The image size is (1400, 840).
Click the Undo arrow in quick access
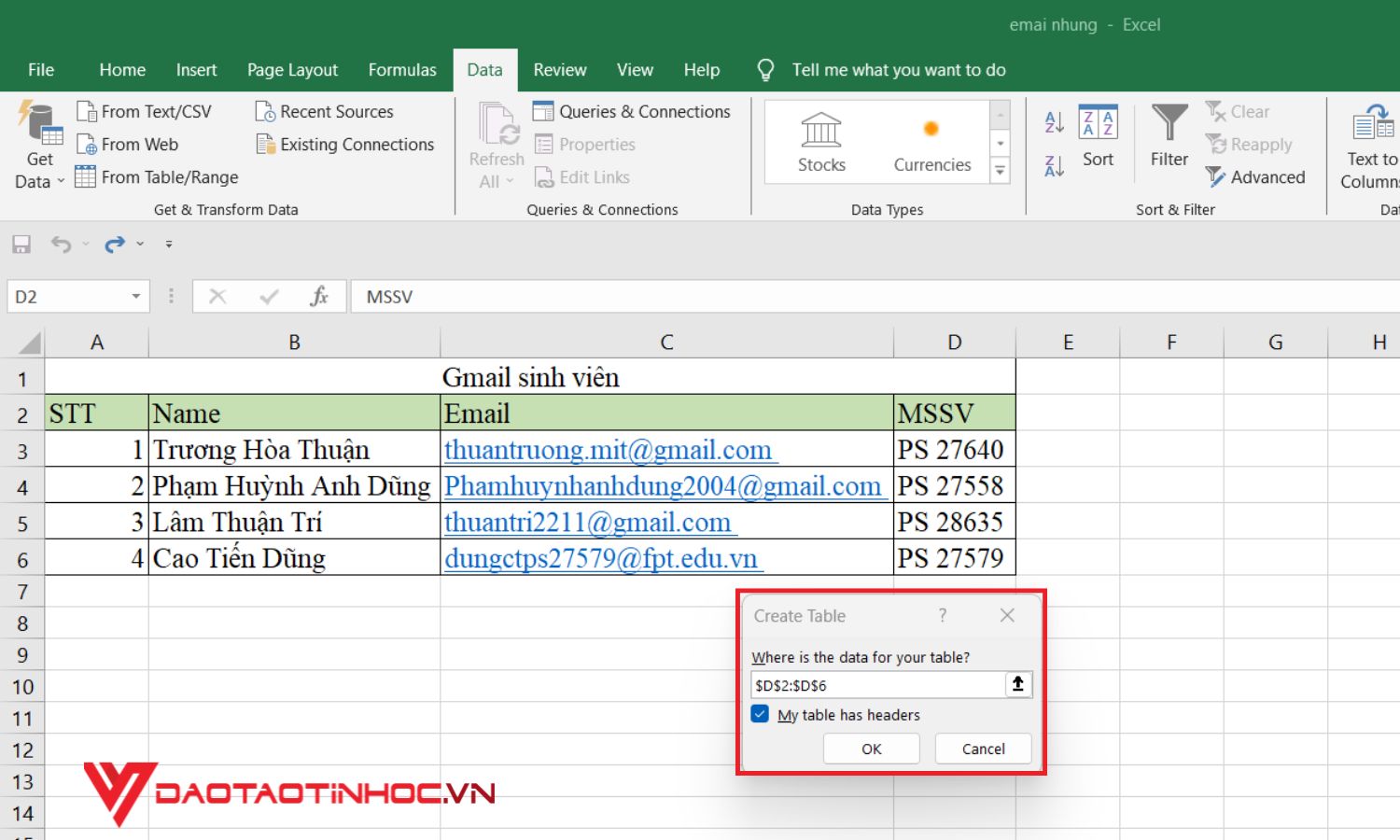click(x=61, y=245)
